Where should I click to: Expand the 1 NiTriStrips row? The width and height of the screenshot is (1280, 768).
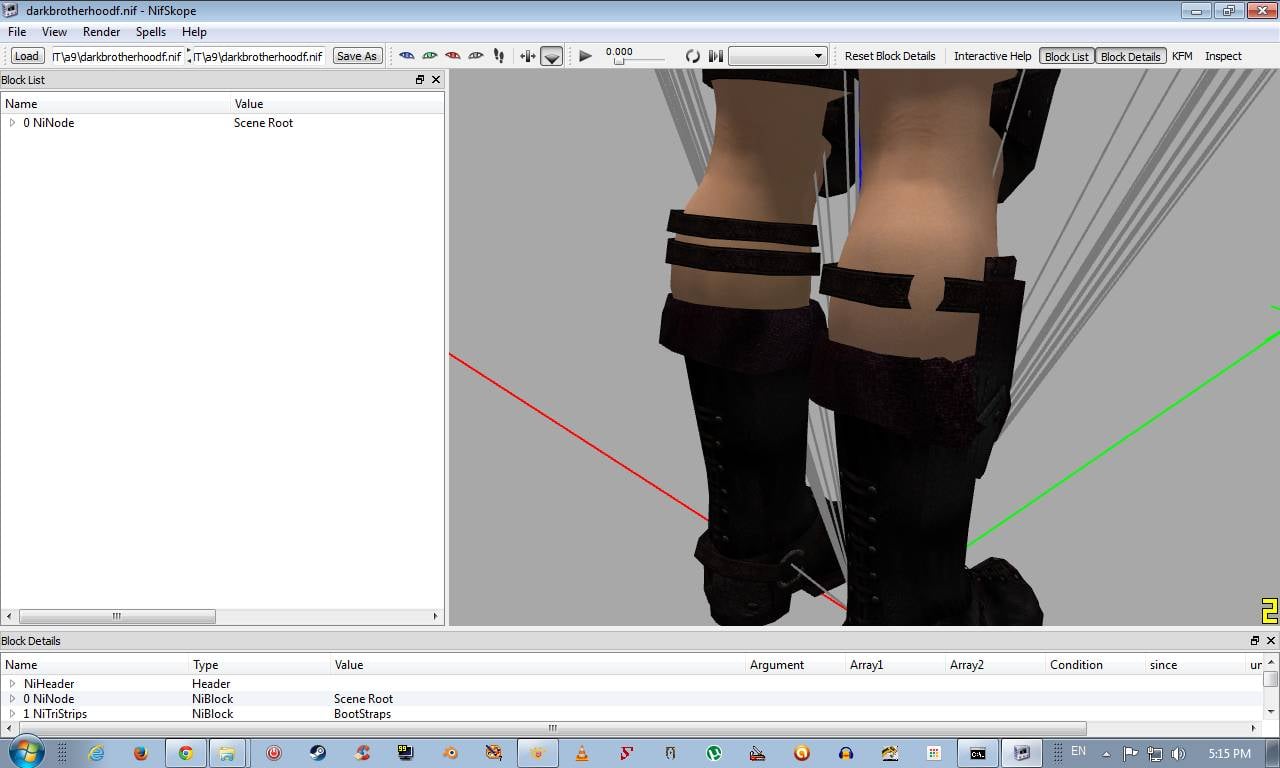[12, 714]
